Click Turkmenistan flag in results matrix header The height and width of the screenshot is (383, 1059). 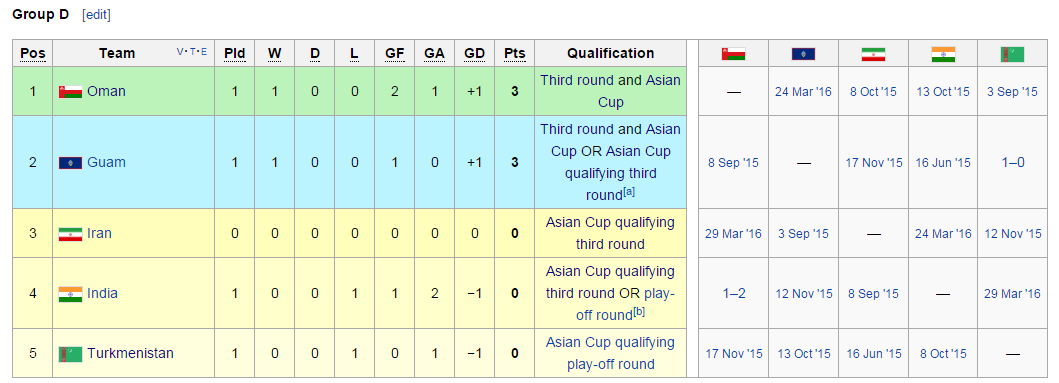1012,53
